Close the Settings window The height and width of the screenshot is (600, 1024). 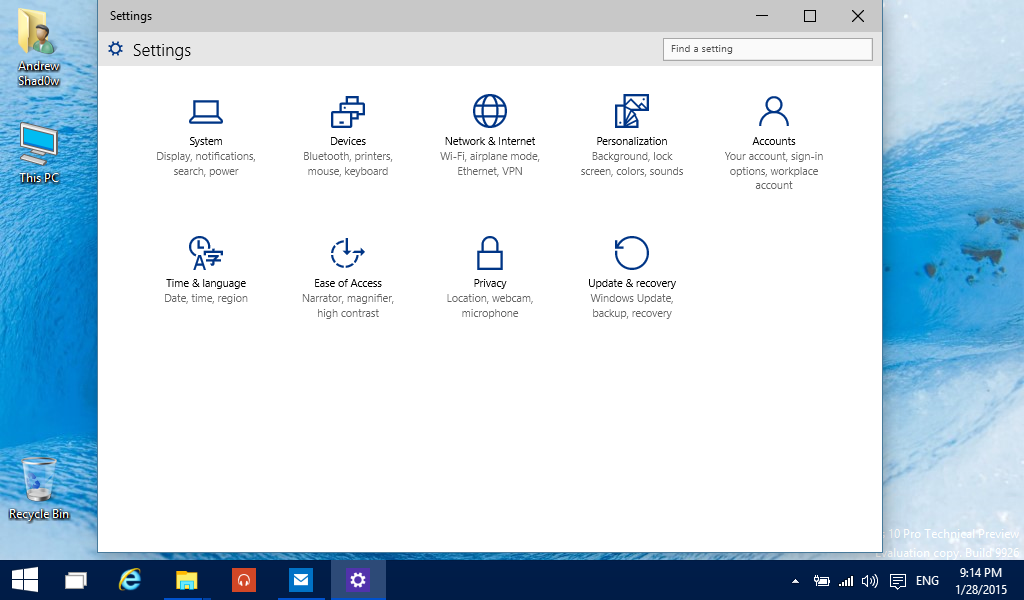857,16
